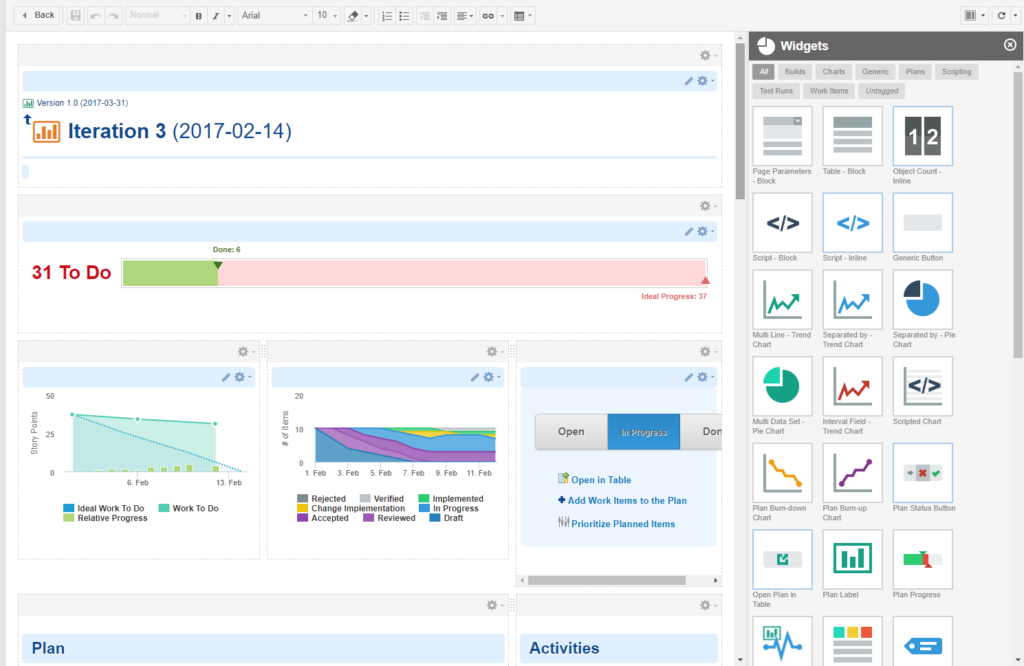Image resolution: width=1024 pixels, height=666 pixels.
Task: Click the insert link icon in the toolbar
Action: pyautogui.click(x=489, y=15)
